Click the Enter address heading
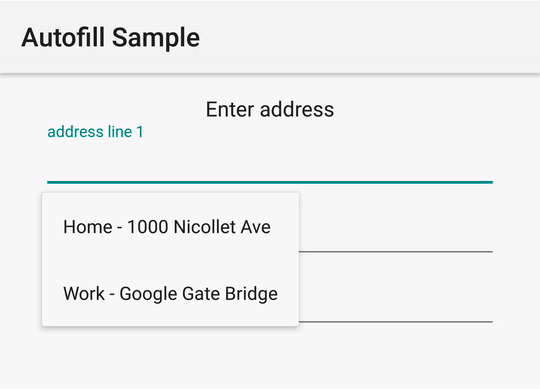This screenshot has height=389, width=540. [x=270, y=109]
